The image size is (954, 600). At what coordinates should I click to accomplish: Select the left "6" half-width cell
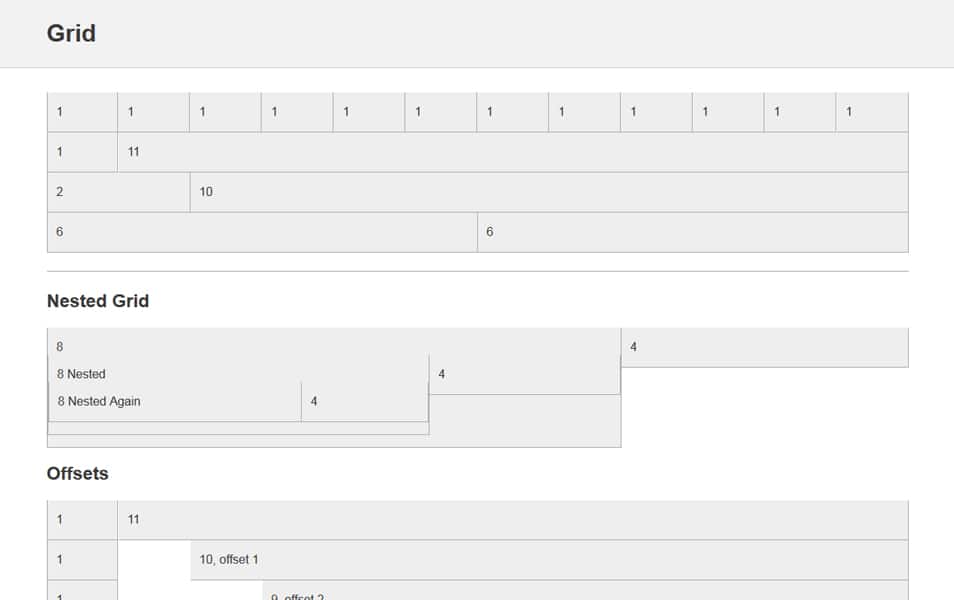click(x=262, y=232)
